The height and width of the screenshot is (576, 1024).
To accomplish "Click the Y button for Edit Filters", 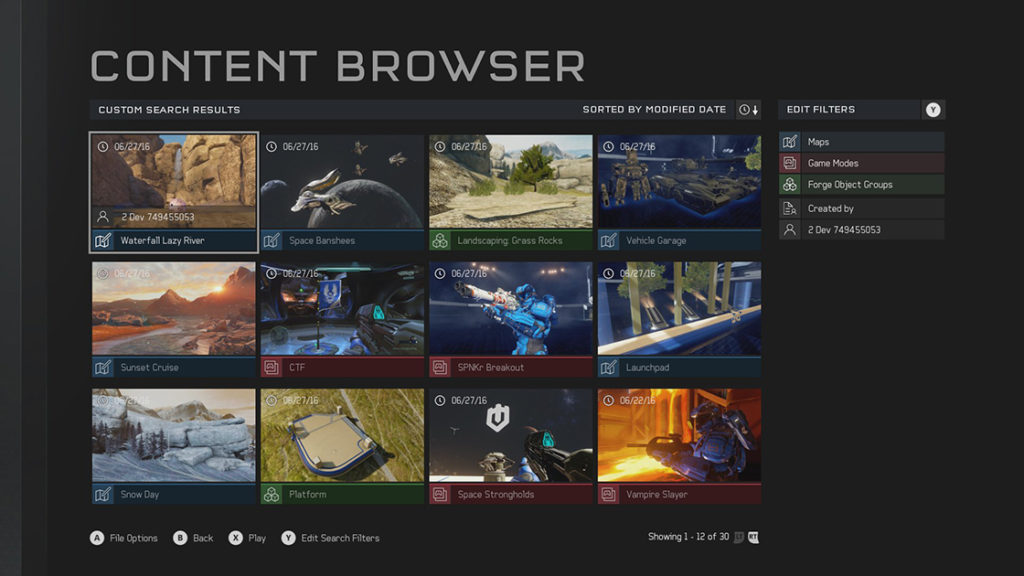I will pos(932,109).
